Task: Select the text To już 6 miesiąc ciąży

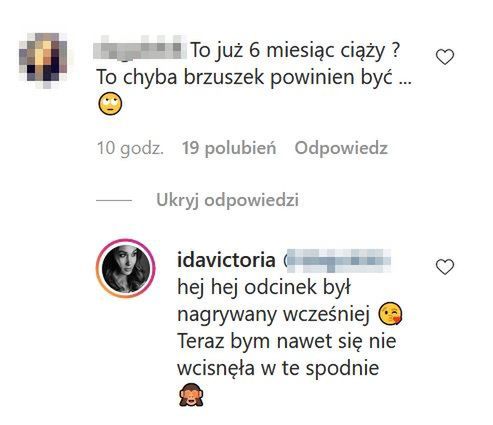Action: [295, 51]
